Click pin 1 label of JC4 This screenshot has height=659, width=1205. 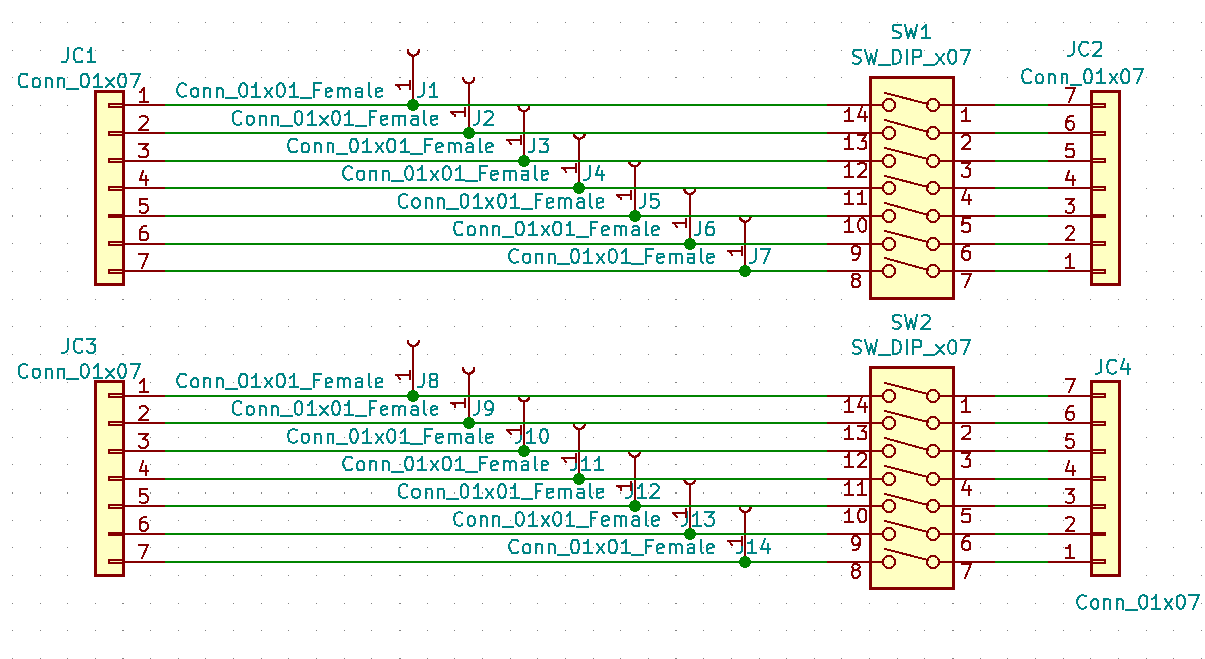point(1070,552)
